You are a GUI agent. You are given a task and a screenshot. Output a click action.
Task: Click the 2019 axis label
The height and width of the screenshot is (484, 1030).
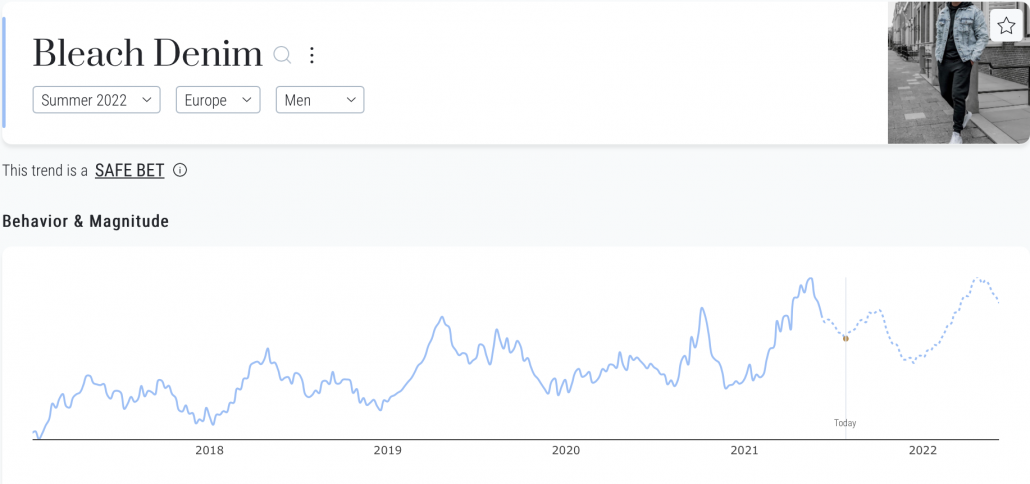388,451
